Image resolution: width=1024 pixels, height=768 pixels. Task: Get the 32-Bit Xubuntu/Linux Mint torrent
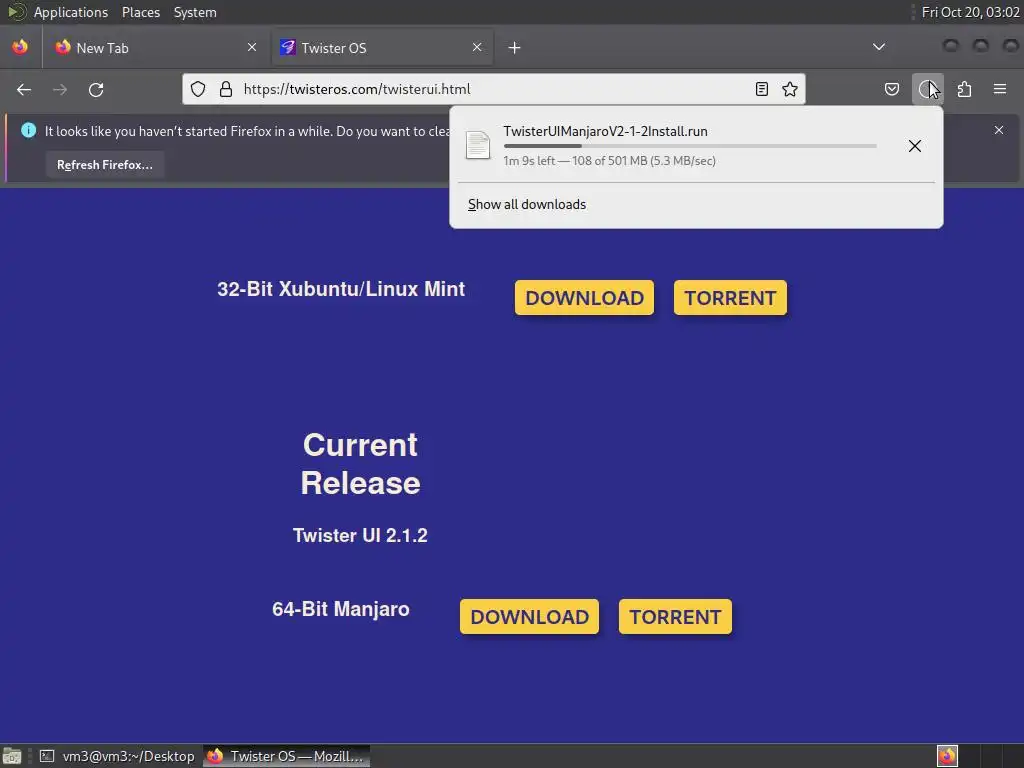[730, 298]
